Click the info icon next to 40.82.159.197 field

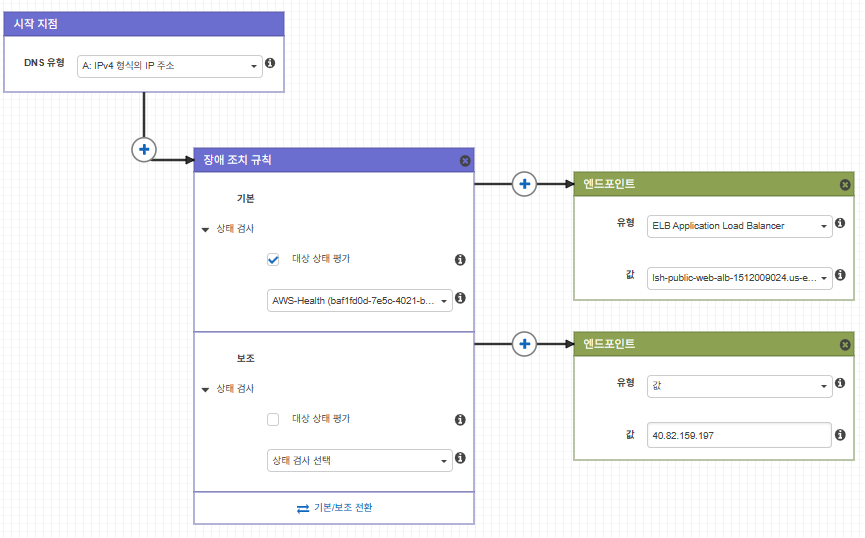click(x=840, y=435)
